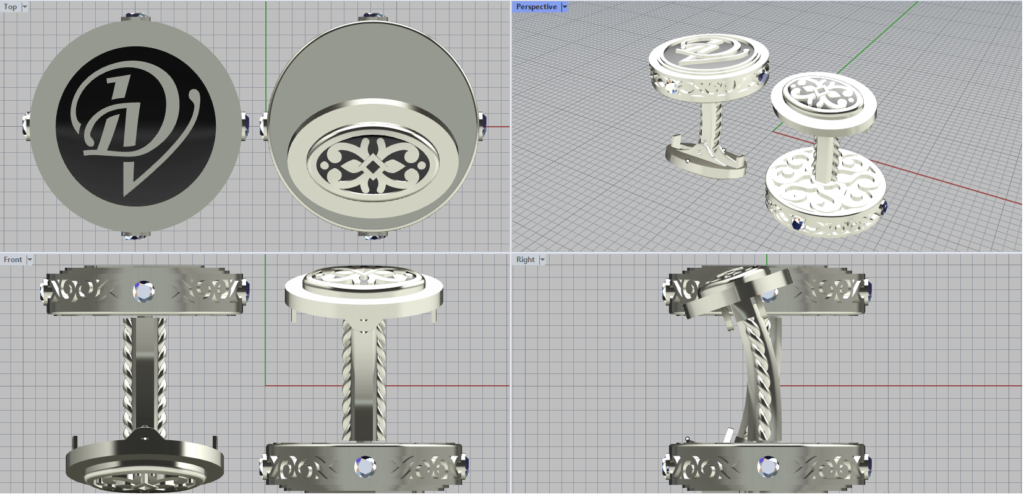Expand the Right viewport dropdown arrow
Viewport: 1024px width, 494px height.
coord(541,259)
